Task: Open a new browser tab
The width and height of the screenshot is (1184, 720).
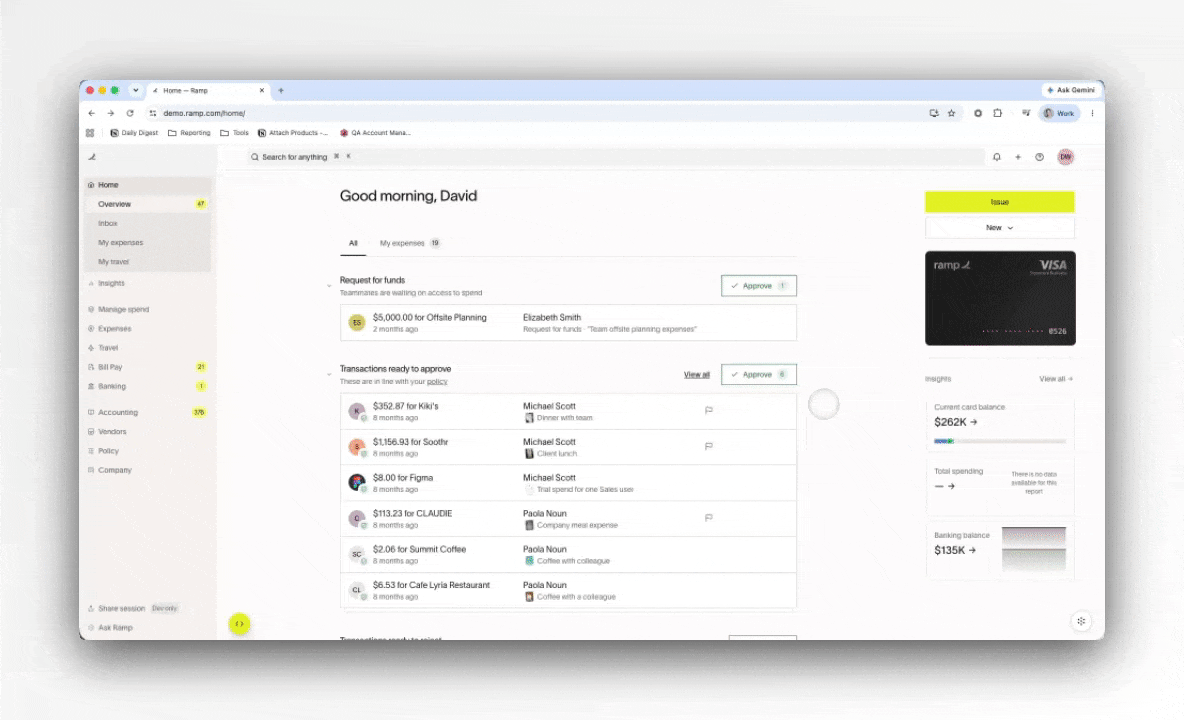Action: pos(281,91)
